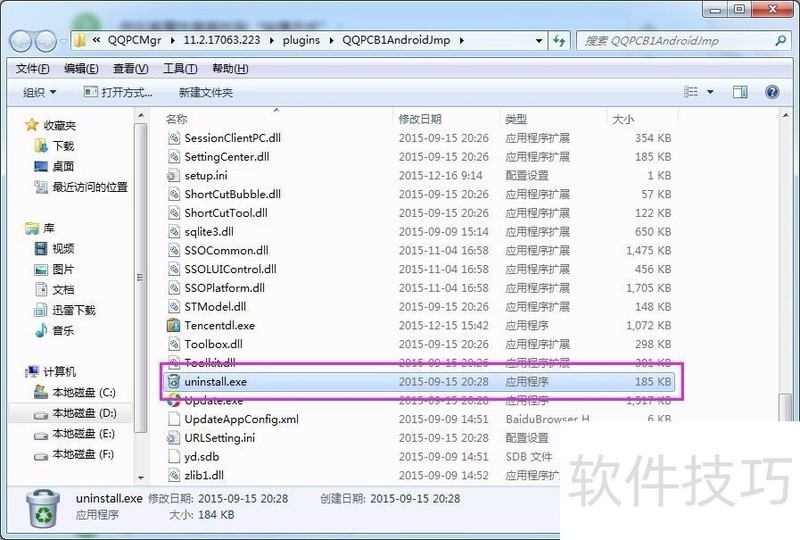Click plugins segment in address path
The height and width of the screenshot is (540, 800).
point(301,40)
